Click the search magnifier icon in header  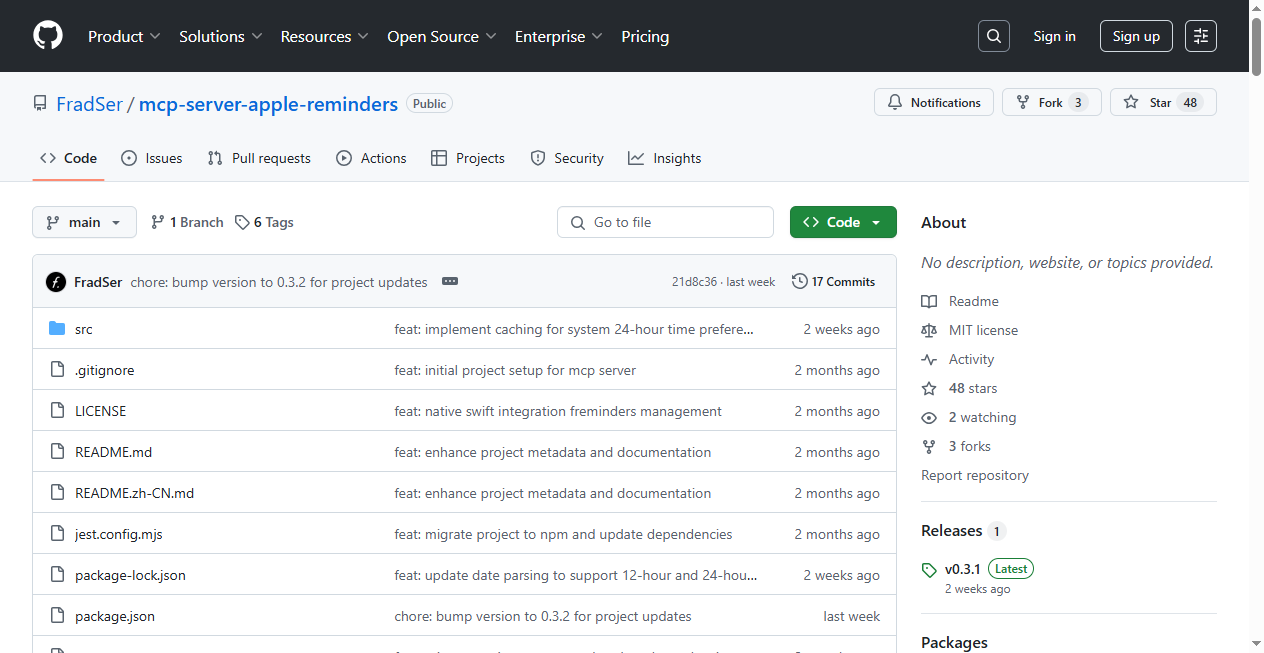tap(993, 36)
